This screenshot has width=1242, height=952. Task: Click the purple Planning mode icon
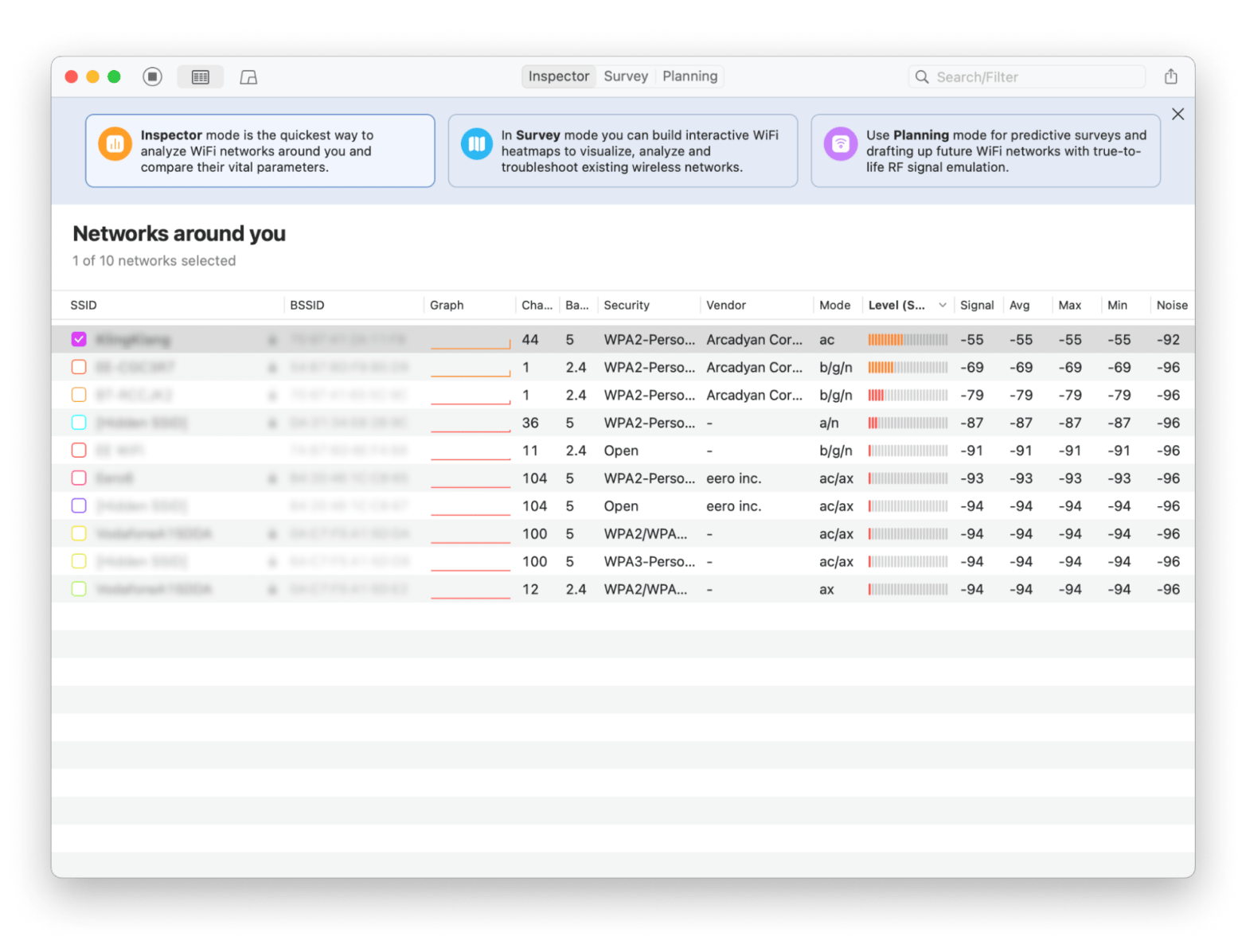pyautogui.click(x=840, y=144)
